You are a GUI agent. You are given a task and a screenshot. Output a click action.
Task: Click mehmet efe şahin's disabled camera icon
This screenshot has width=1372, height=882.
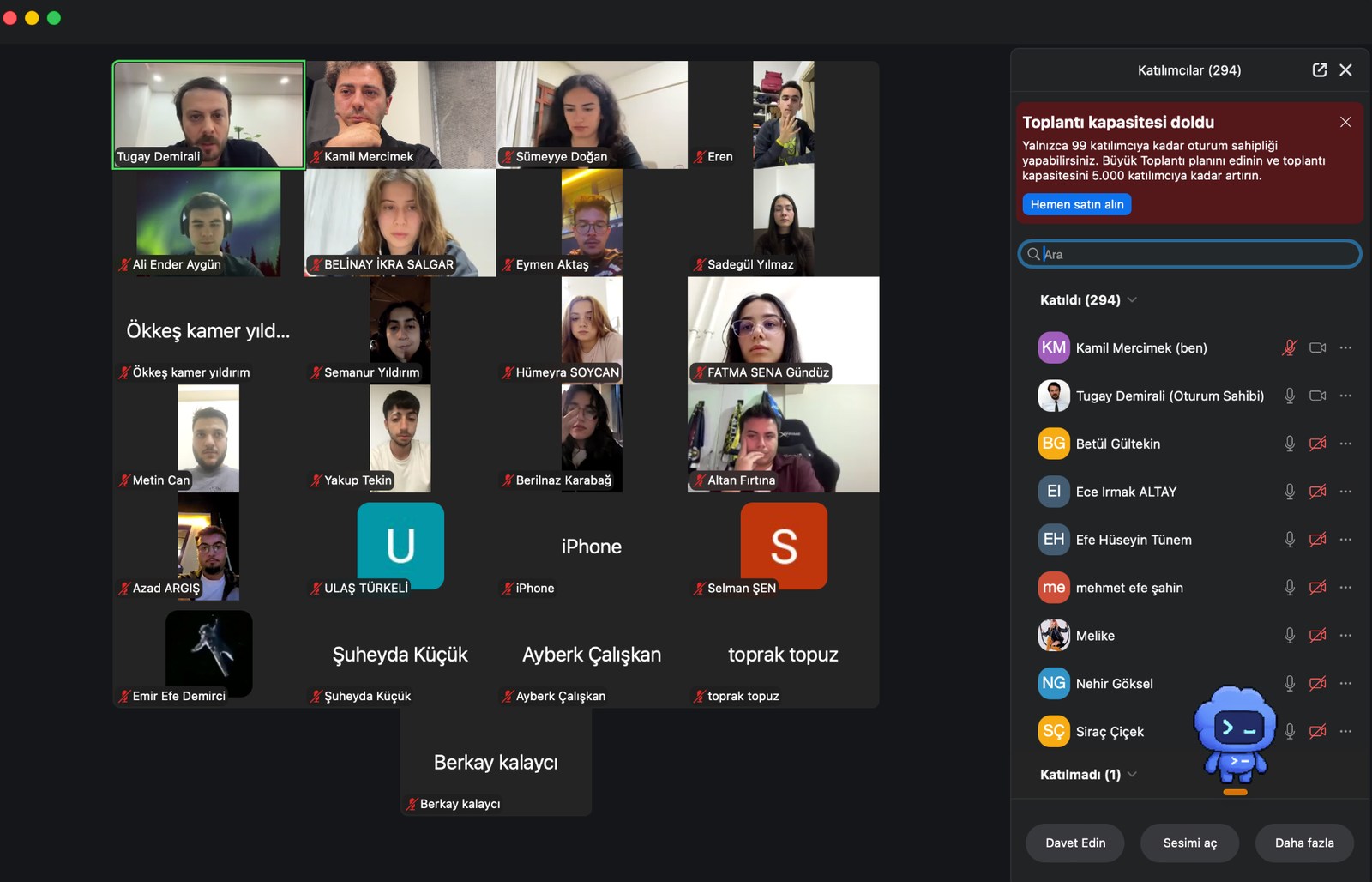click(x=1318, y=588)
